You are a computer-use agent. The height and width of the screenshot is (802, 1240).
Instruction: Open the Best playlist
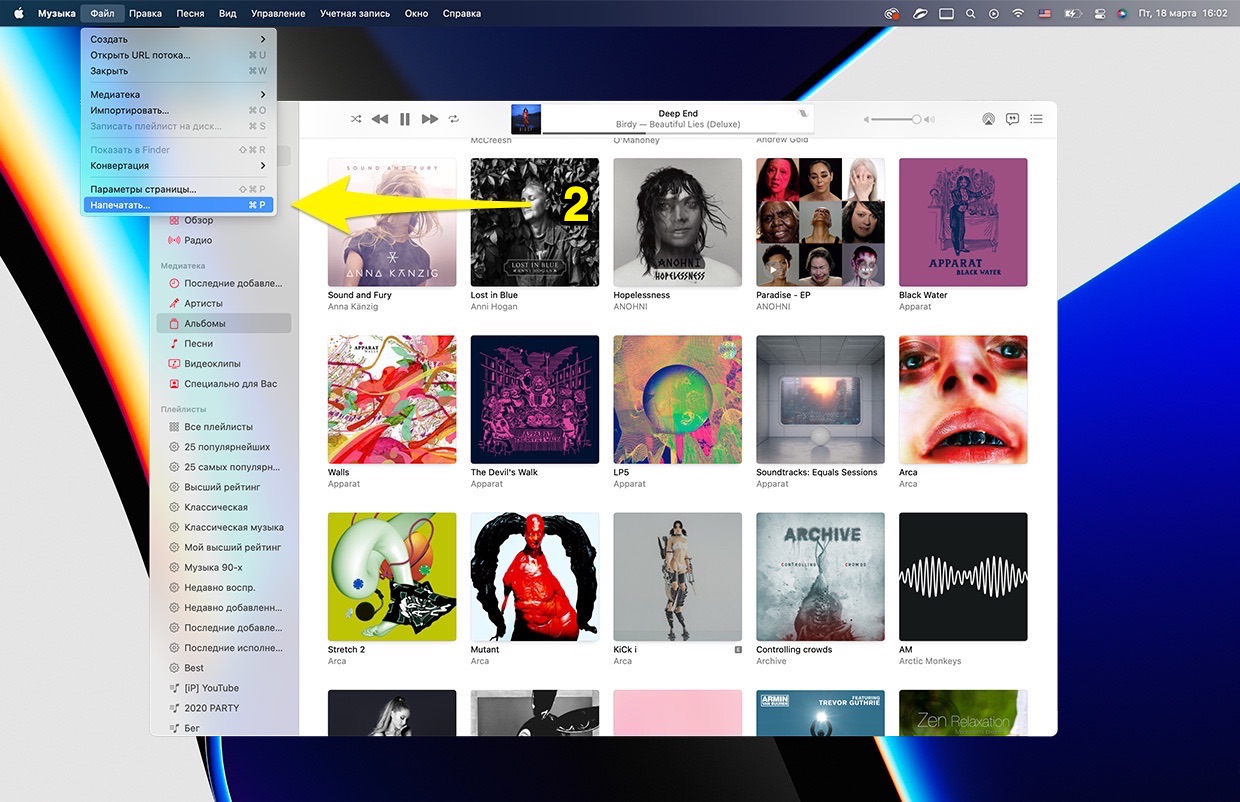[223, 668]
